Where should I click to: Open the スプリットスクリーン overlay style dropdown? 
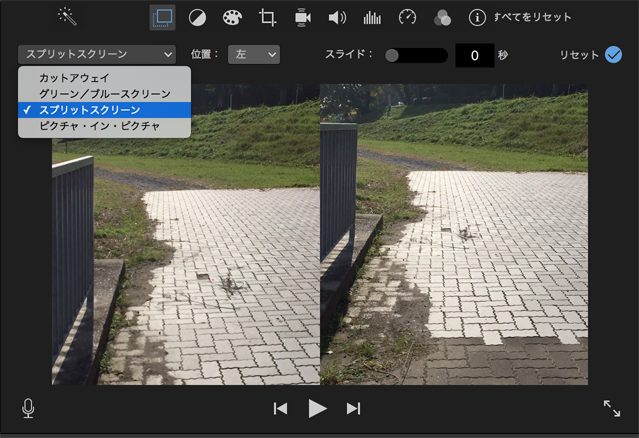[97, 54]
